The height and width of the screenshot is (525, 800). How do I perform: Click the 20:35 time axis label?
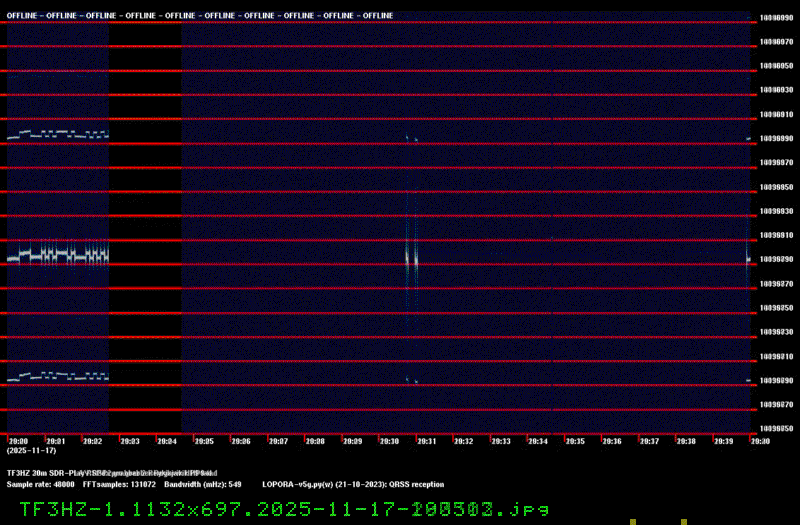click(576, 441)
